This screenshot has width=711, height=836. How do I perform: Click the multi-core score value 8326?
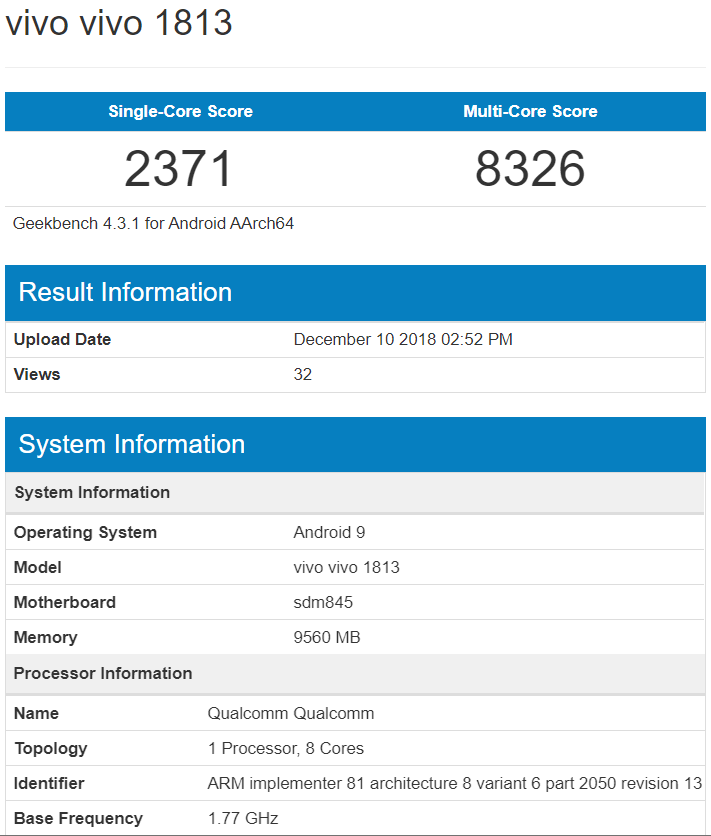530,169
